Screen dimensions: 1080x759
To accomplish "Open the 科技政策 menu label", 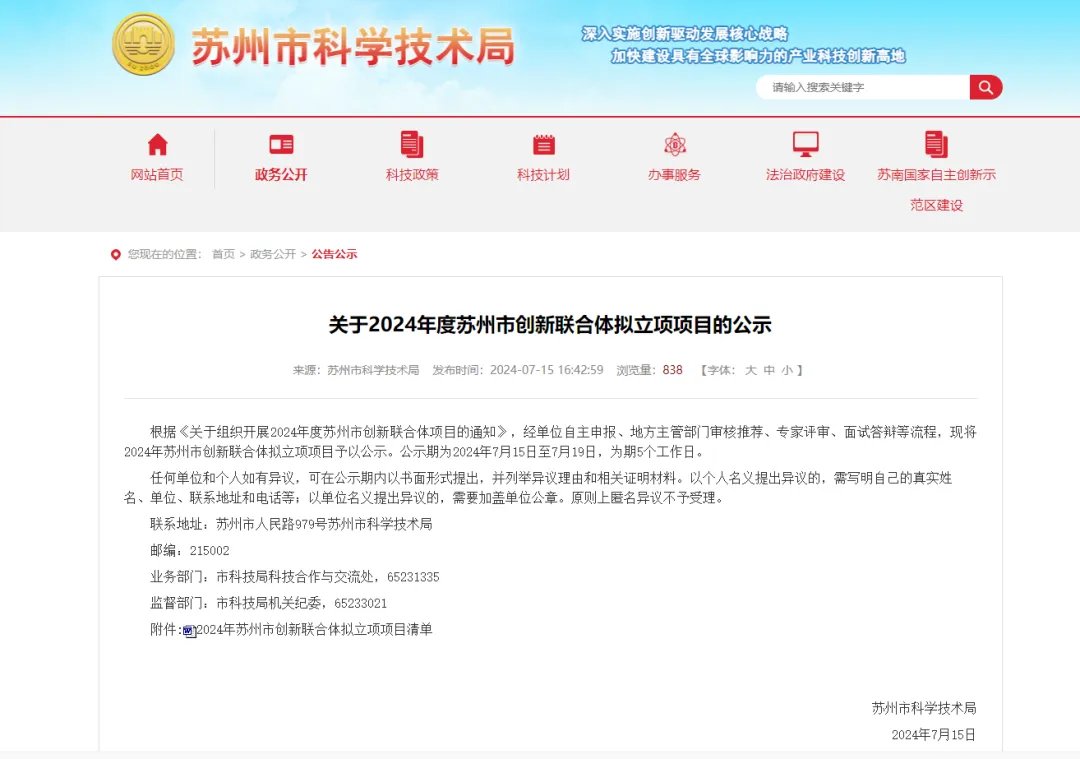I will 412,175.
